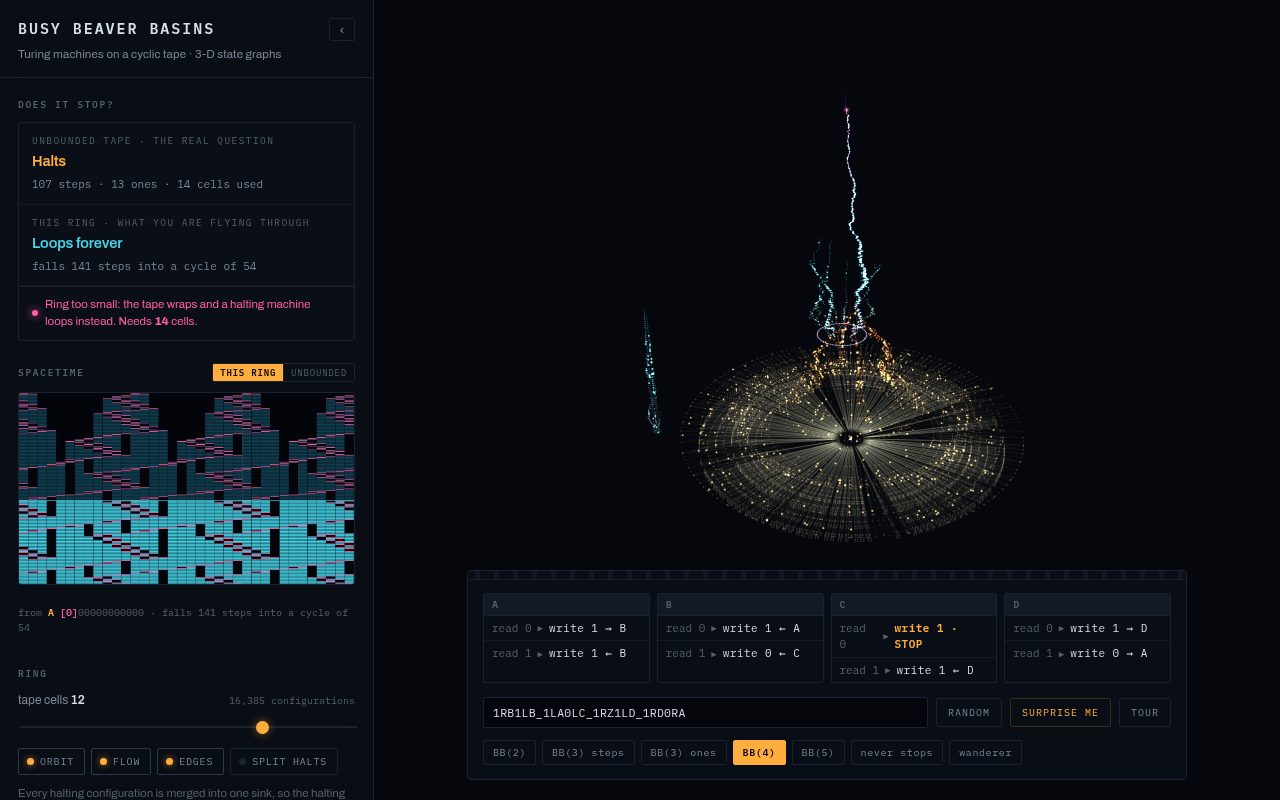
Task: Click the 'Halts' result text
Action: (49, 161)
